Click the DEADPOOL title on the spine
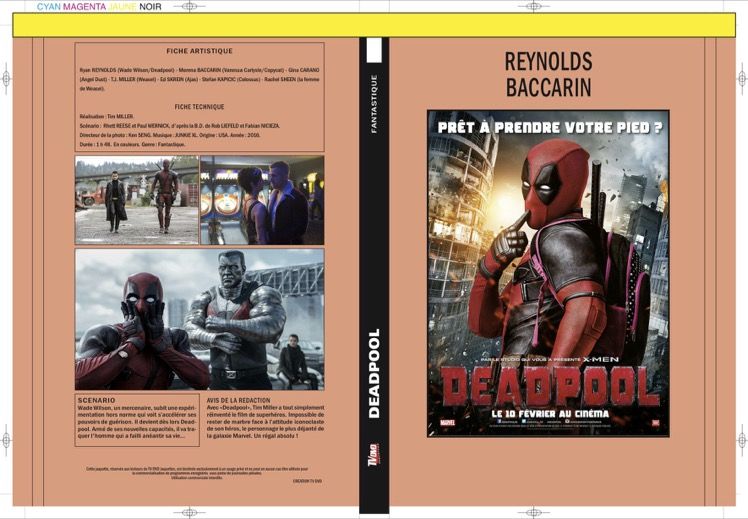This screenshot has height=519, width=748. click(x=374, y=373)
